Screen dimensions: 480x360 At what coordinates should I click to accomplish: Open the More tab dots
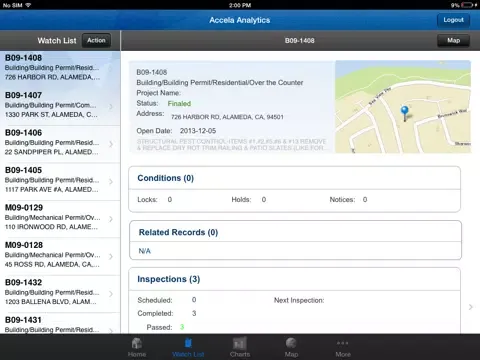[343, 343]
